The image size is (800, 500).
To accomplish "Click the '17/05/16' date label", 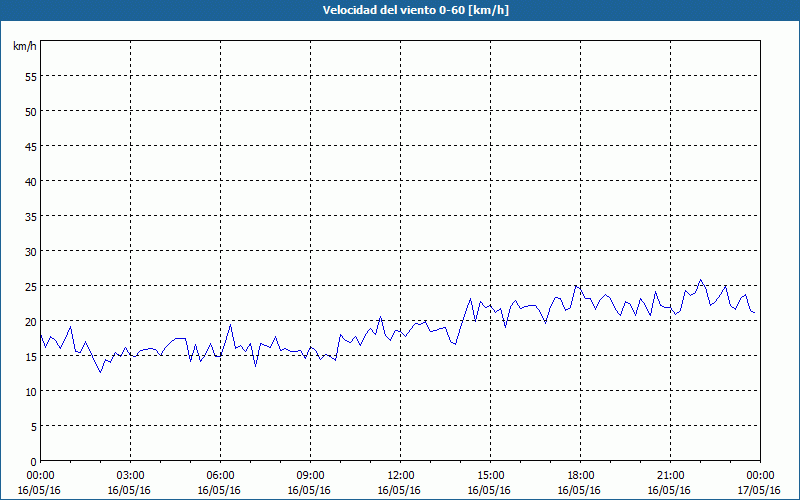I will tap(759, 490).
